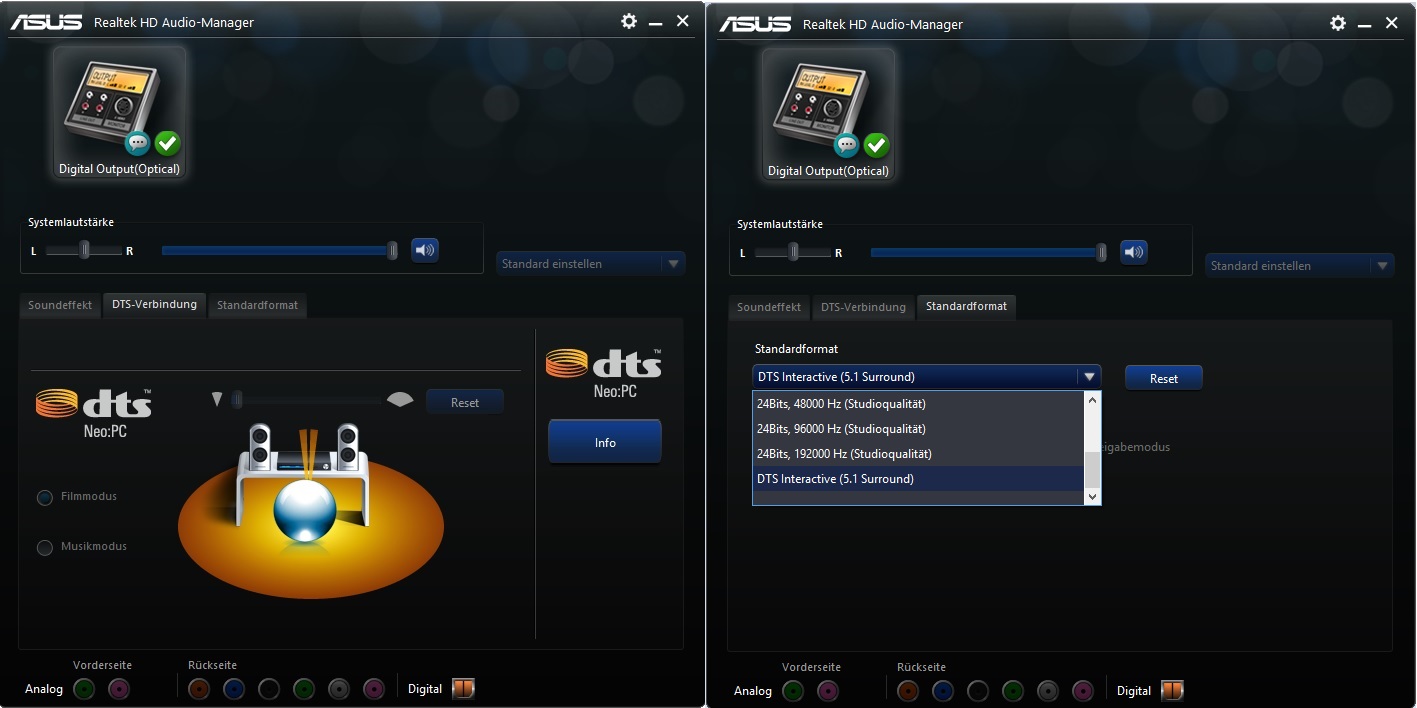Image resolution: width=1417 pixels, height=708 pixels.
Task: Choose 24Bits, 48000 Hz (Studioqualität)
Action: point(918,404)
